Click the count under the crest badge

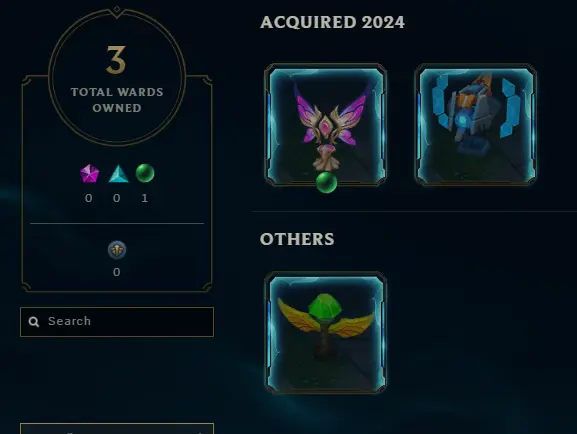pos(117,272)
